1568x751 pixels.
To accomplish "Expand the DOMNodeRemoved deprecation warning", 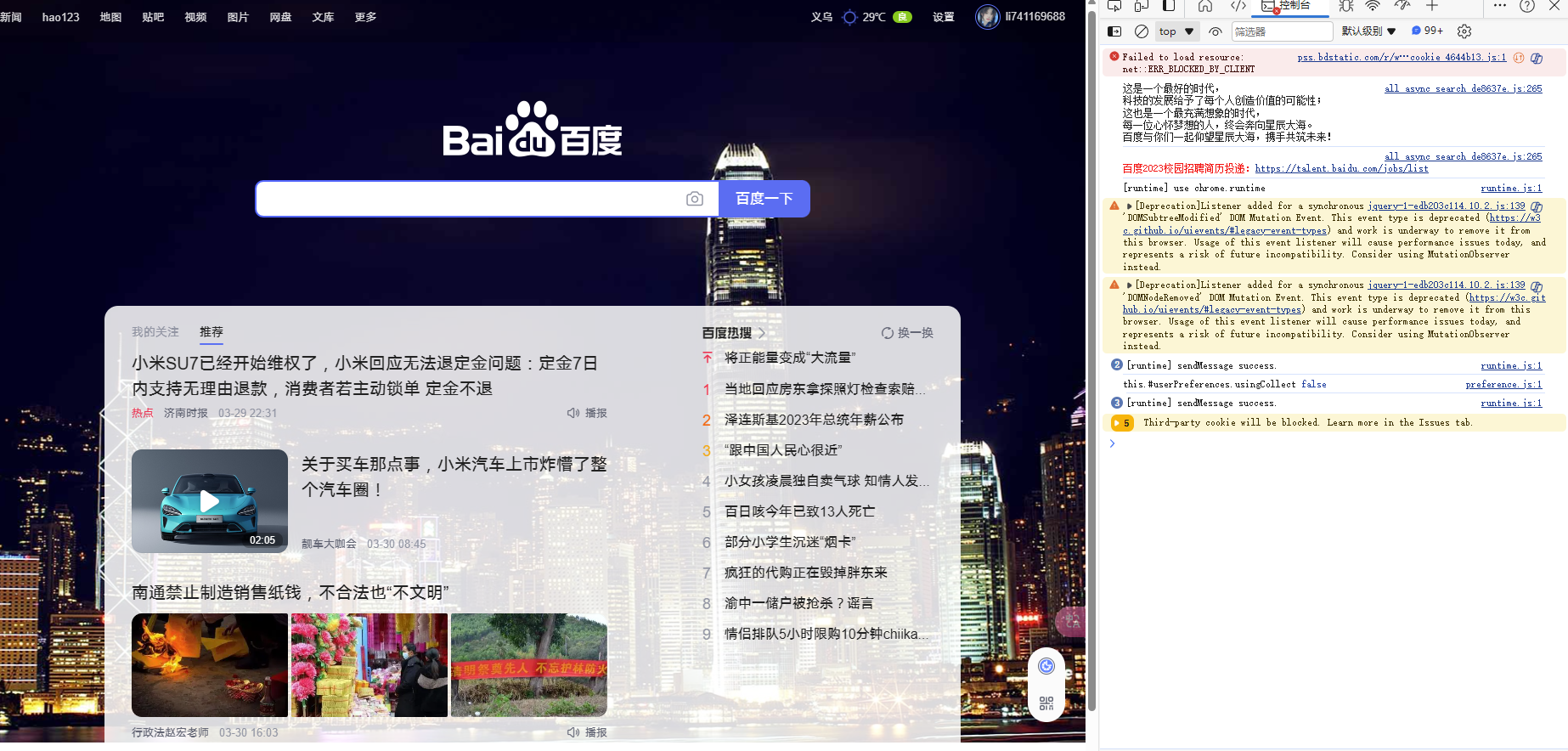I will (x=1130, y=285).
